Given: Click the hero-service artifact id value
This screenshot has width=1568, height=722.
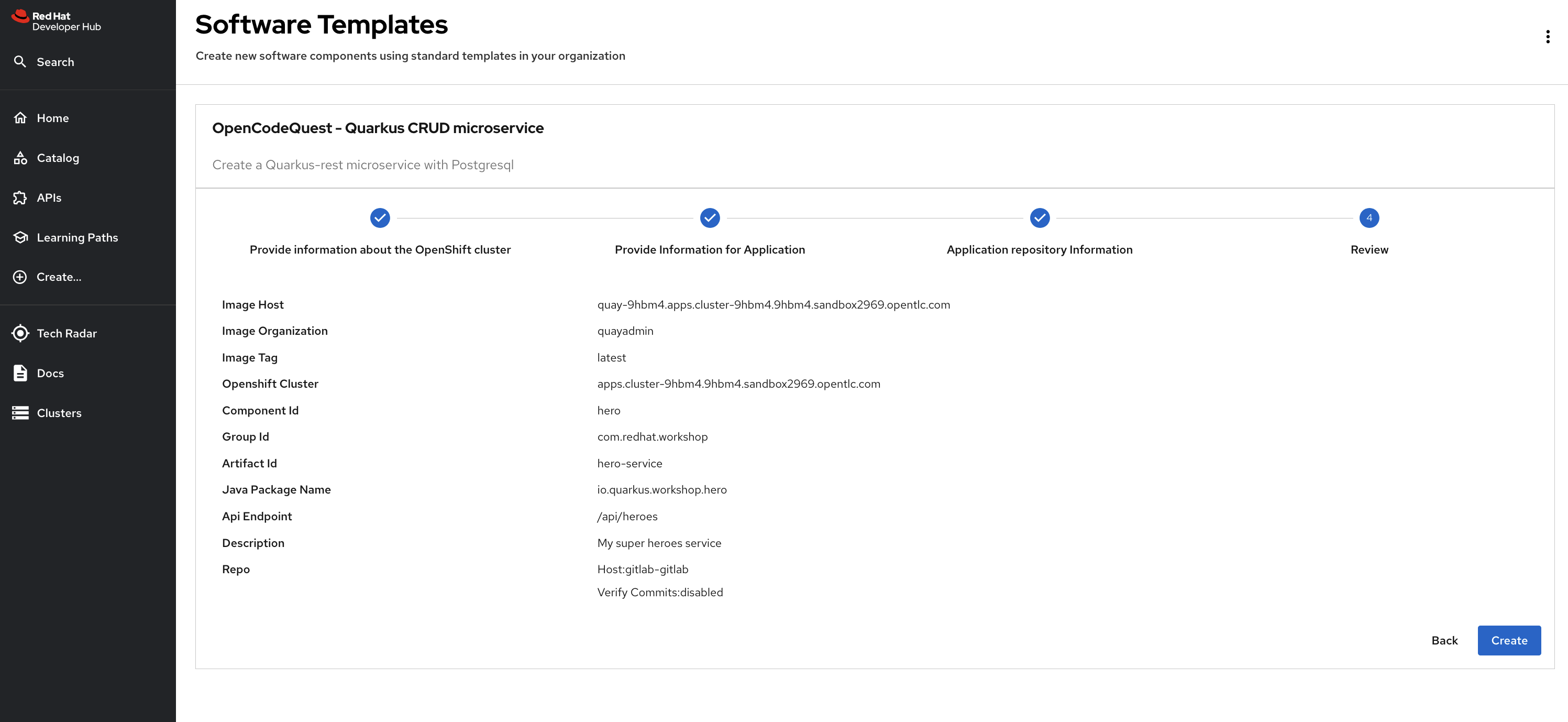Looking at the screenshot, I should [630, 463].
